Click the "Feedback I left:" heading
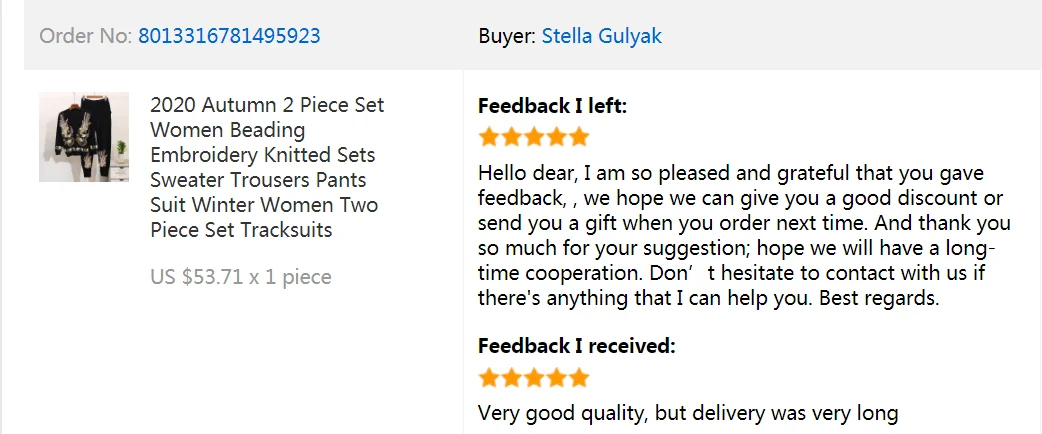This screenshot has height=434, width=1042. [x=552, y=106]
